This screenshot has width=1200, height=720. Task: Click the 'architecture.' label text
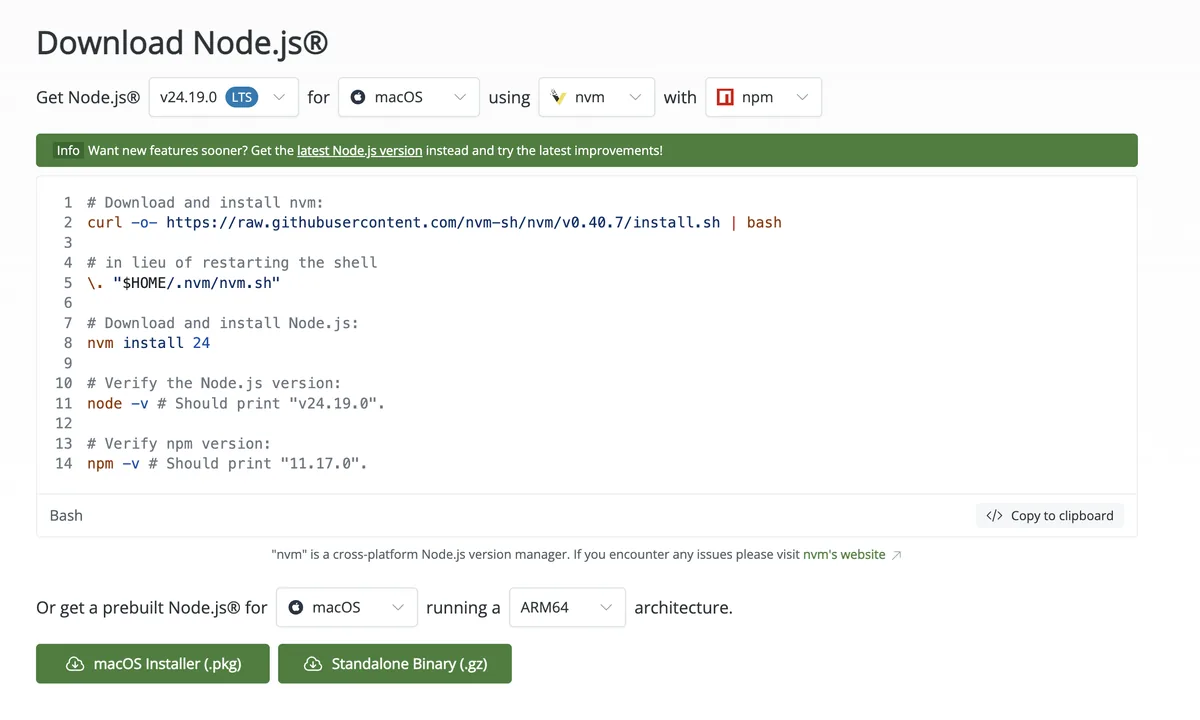click(683, 607)
